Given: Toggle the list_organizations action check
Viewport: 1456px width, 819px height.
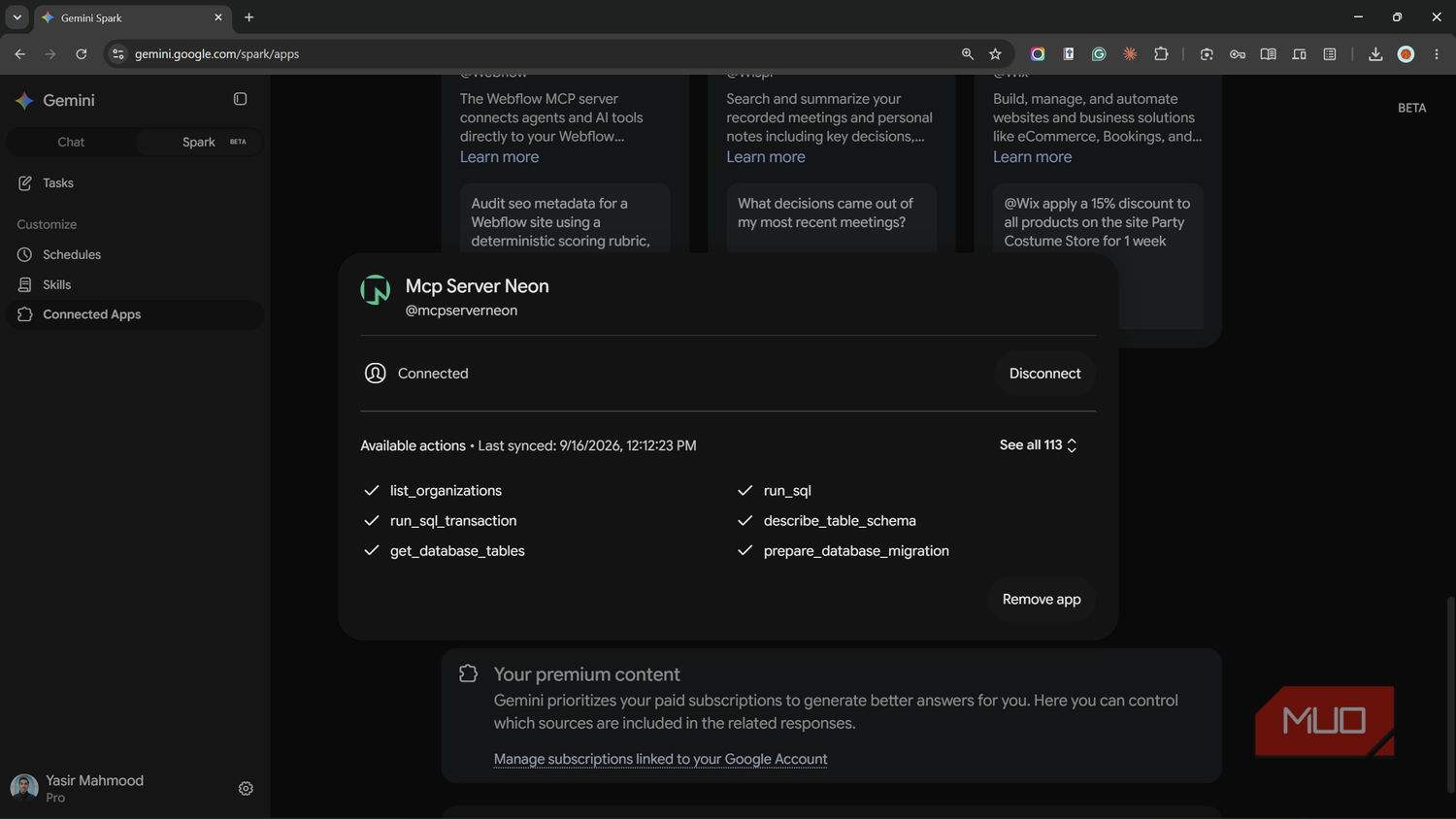Looking at the screenshot, I should pos(371,491).
